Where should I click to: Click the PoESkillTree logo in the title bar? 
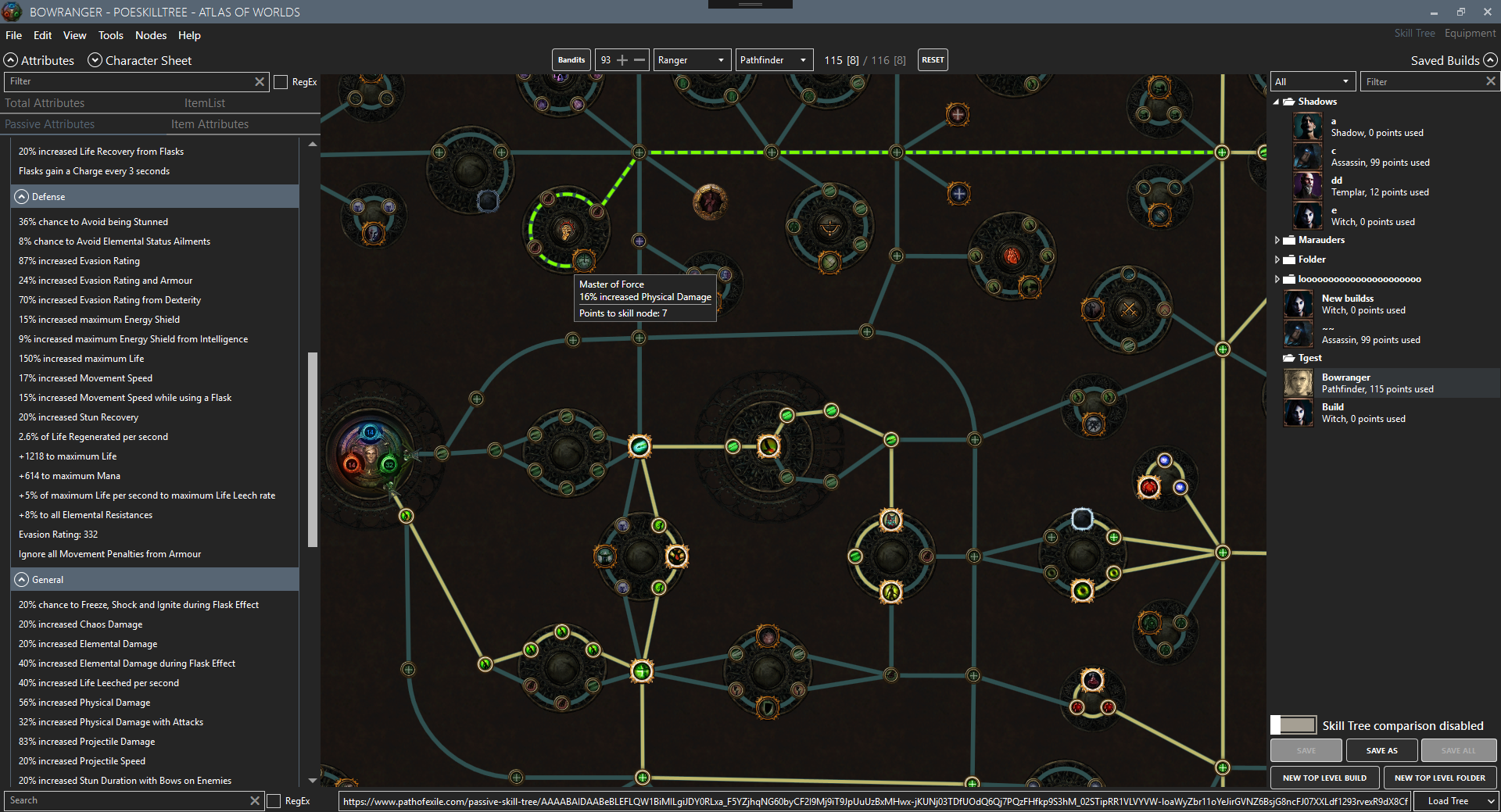coord(10,12)
